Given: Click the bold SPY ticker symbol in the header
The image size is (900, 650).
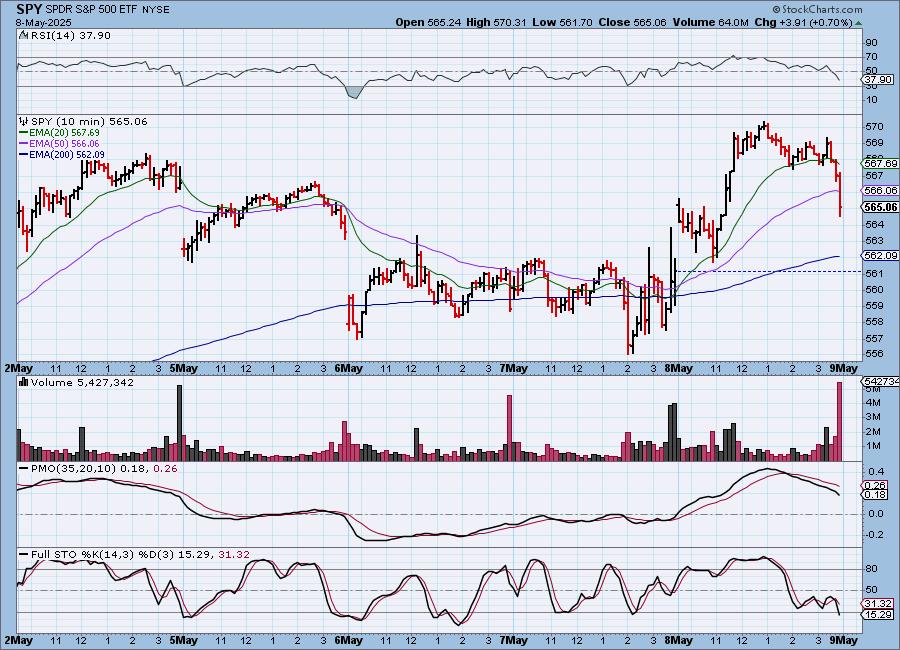Looking at the screenshot, I should (x=29, y=9).
